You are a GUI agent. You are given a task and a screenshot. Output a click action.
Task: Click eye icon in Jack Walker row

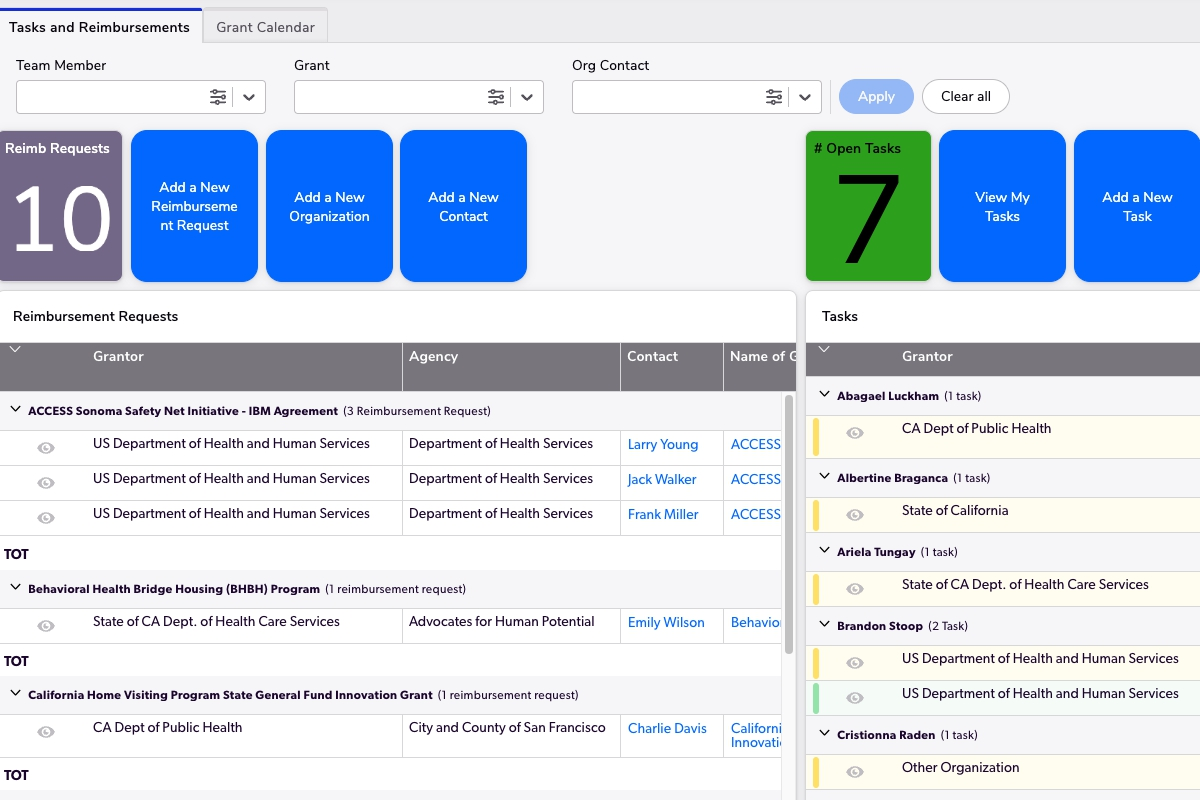point(46,483)
